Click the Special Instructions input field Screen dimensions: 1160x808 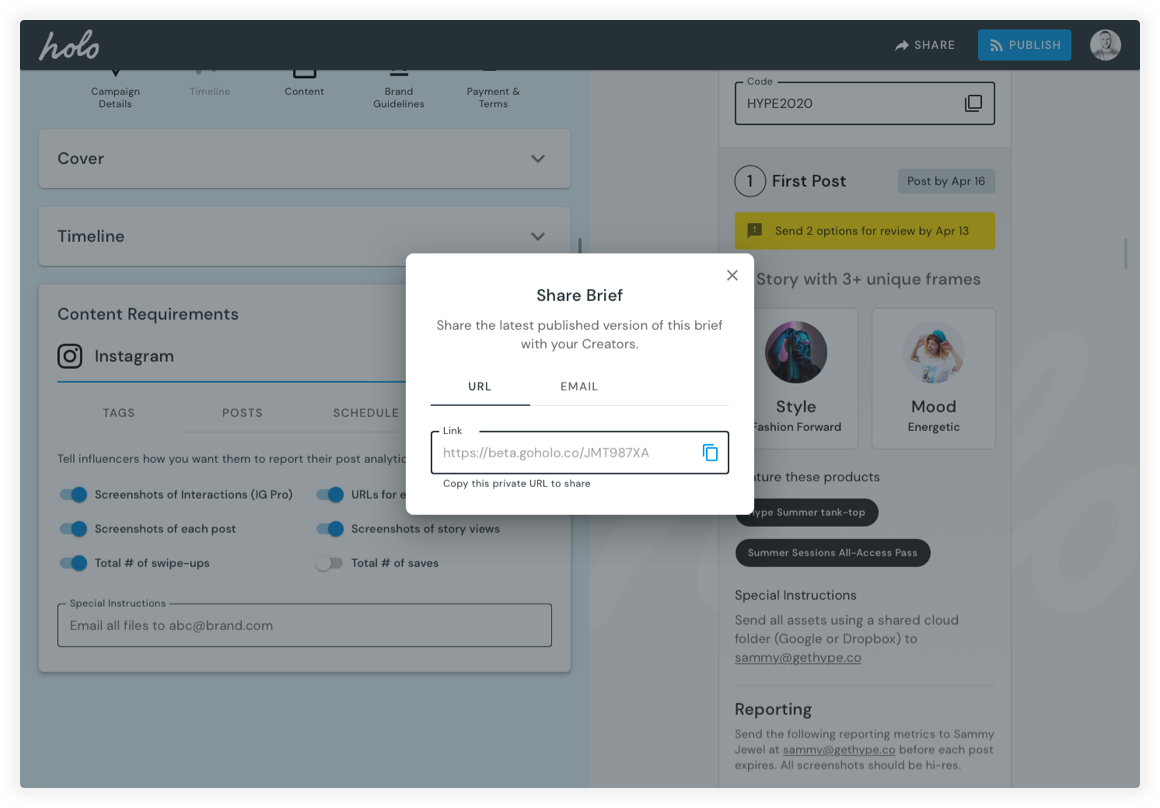click(304, 626)
